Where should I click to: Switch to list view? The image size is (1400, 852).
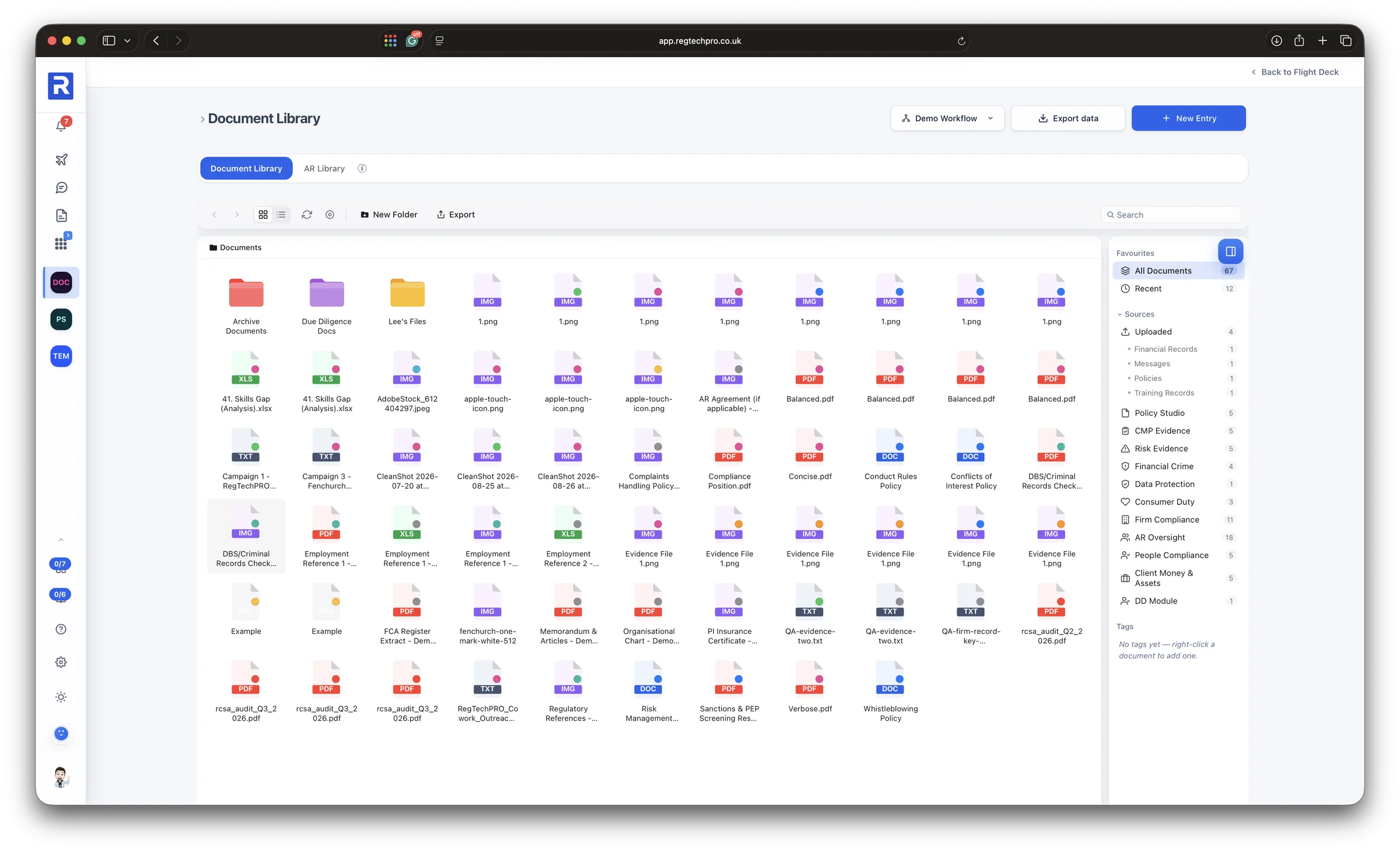coord(281,215)
